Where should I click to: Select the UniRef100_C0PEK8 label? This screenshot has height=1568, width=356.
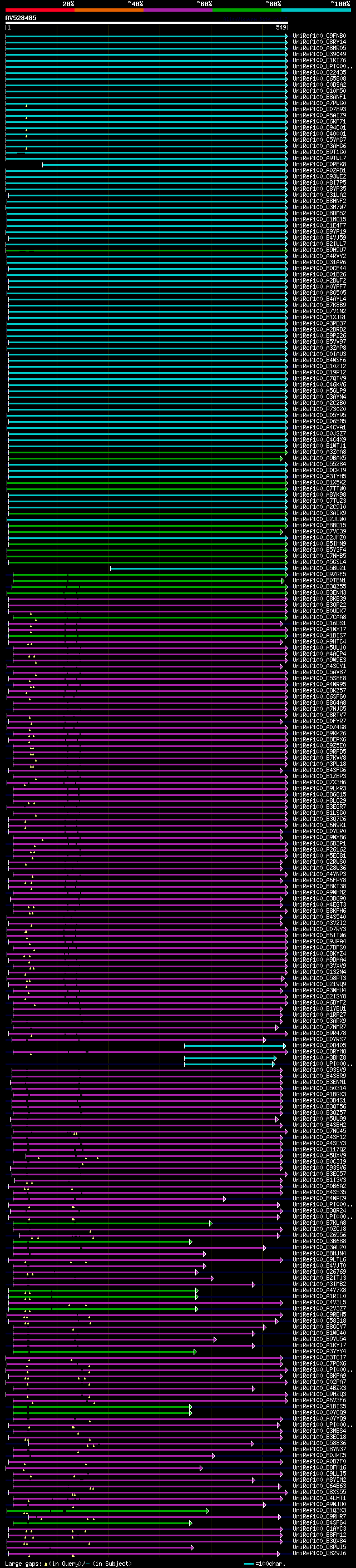coord(319,164)
